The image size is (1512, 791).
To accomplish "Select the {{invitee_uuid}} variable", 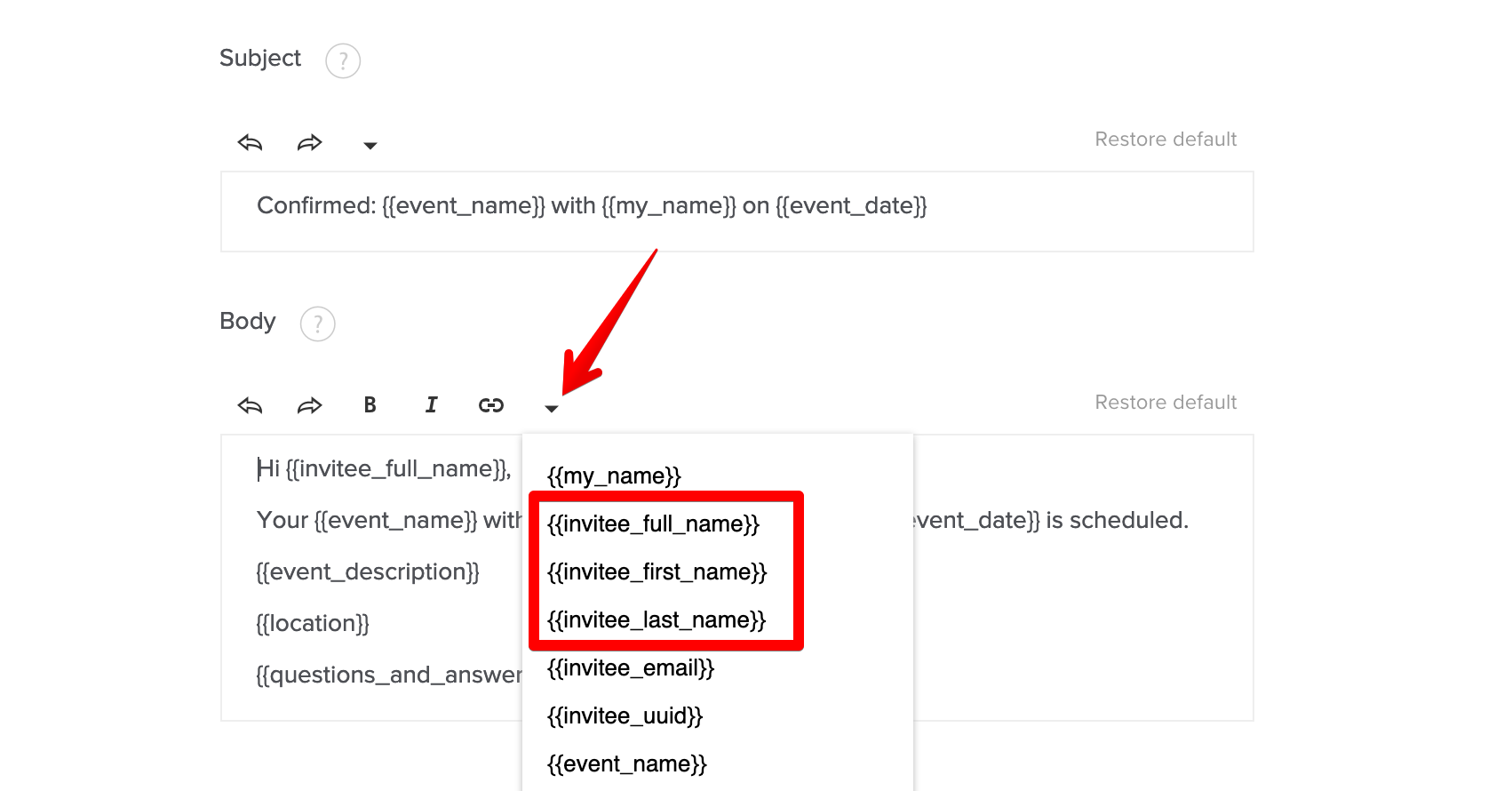I will coord(625,716).
